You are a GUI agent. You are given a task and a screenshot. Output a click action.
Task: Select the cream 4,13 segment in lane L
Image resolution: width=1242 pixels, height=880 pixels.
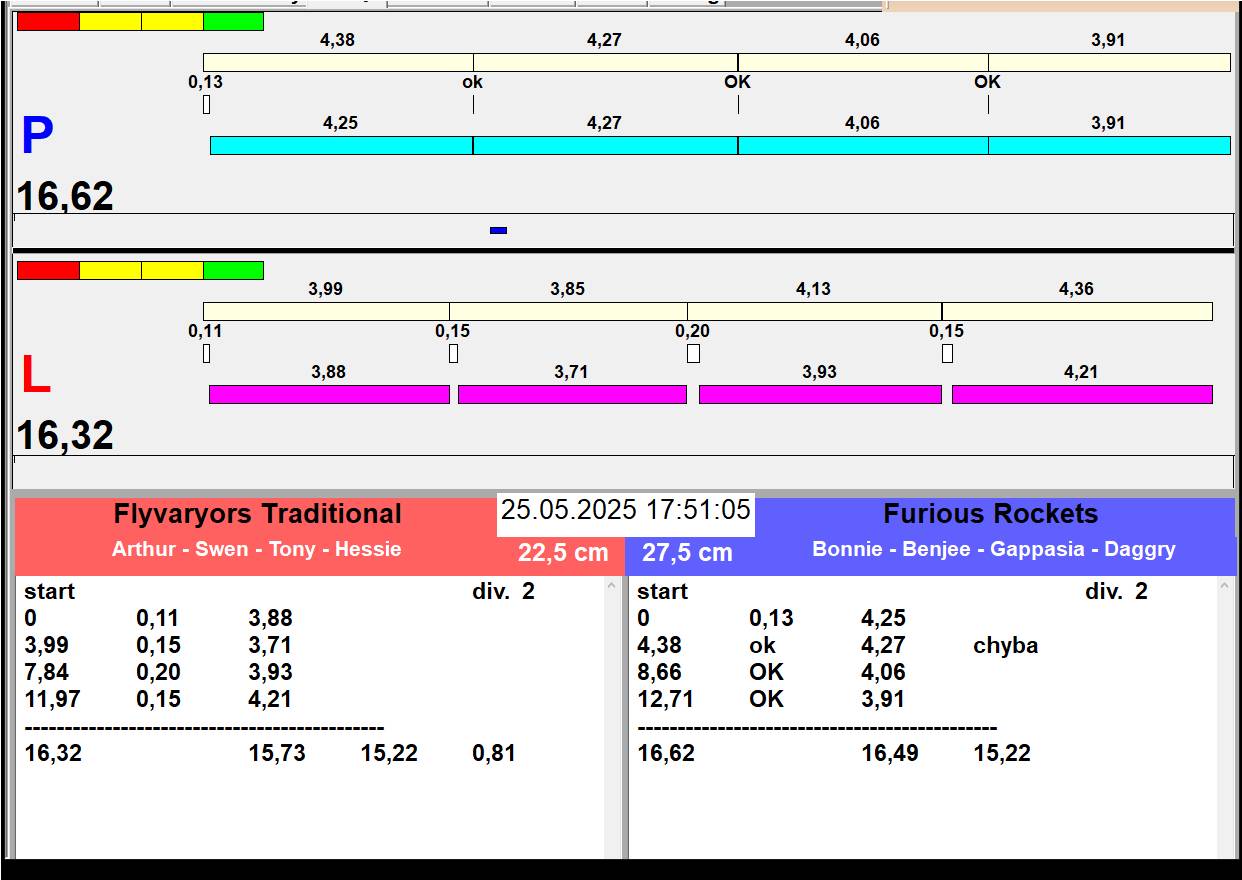pos(814,312)
